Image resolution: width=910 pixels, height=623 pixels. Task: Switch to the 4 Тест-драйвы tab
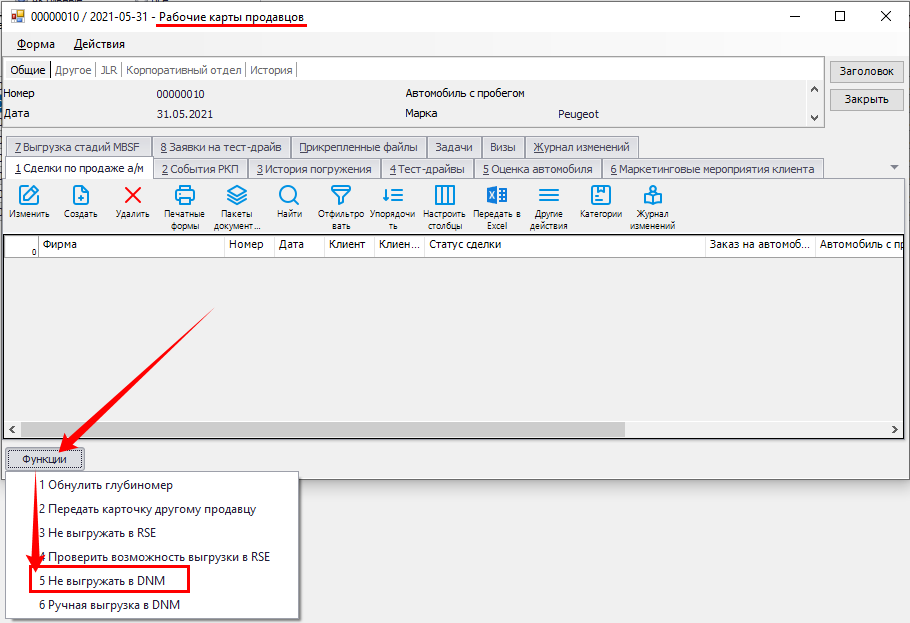coord(427,169)
